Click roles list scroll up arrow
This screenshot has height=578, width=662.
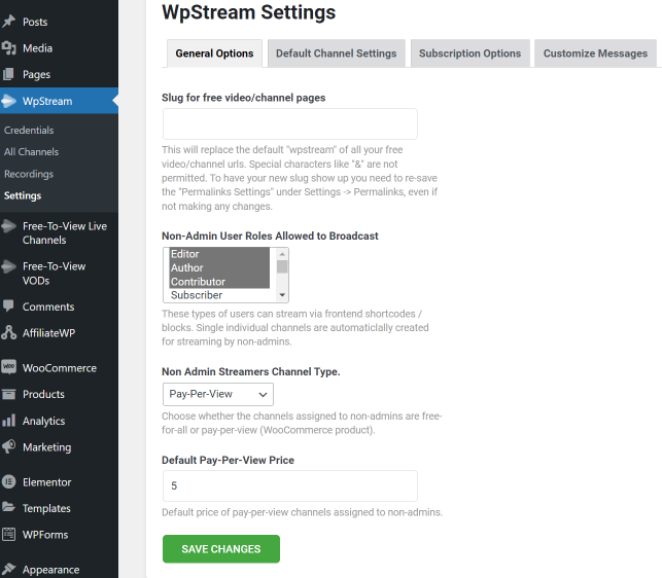click(282, 254)
